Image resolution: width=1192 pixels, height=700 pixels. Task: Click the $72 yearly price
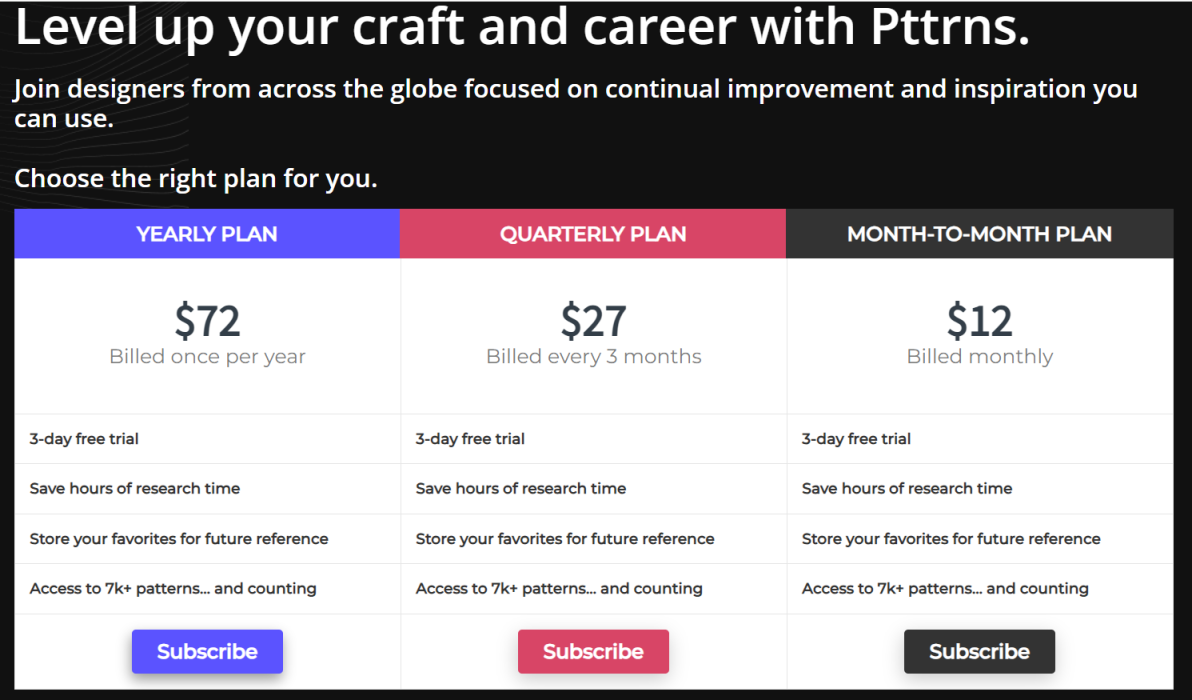pyautogui.click(x=207, y=321)
